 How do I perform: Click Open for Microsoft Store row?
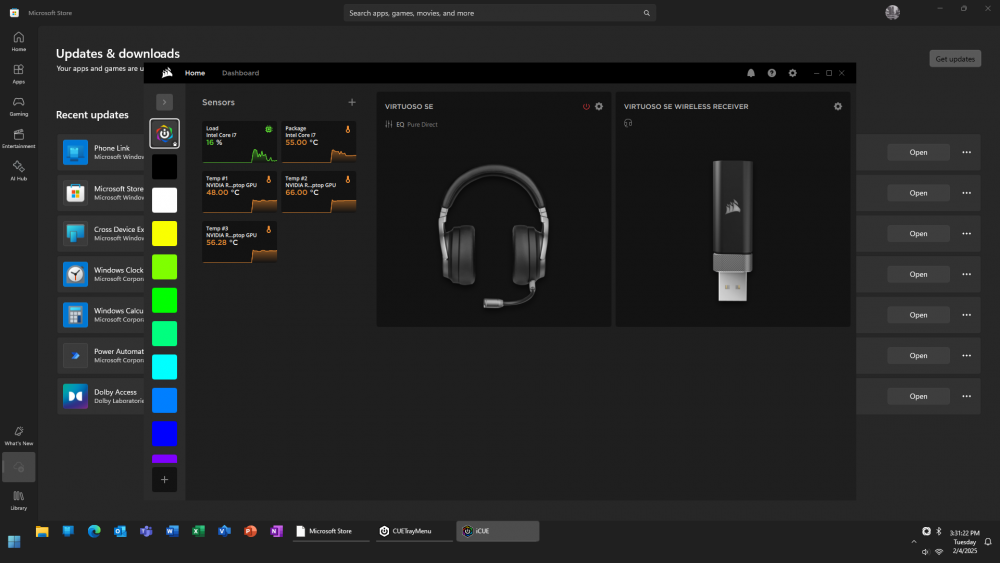(x=918, y=193)
